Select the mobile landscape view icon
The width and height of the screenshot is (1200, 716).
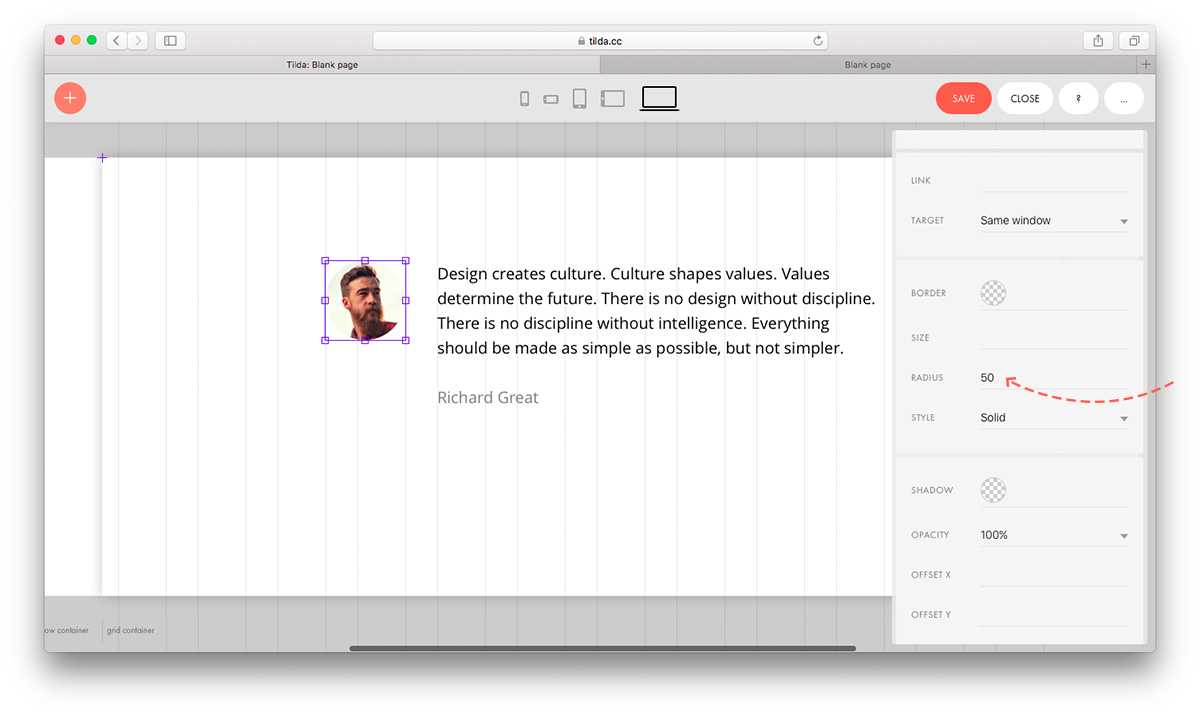pos(551,99)
